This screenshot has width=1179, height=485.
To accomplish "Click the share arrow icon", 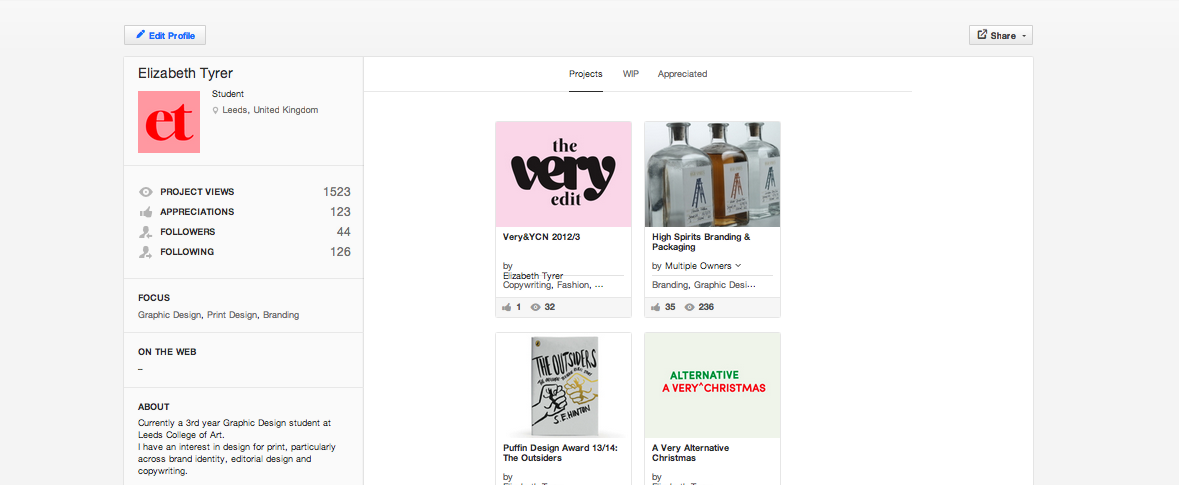I will click(x=982, y=35).
